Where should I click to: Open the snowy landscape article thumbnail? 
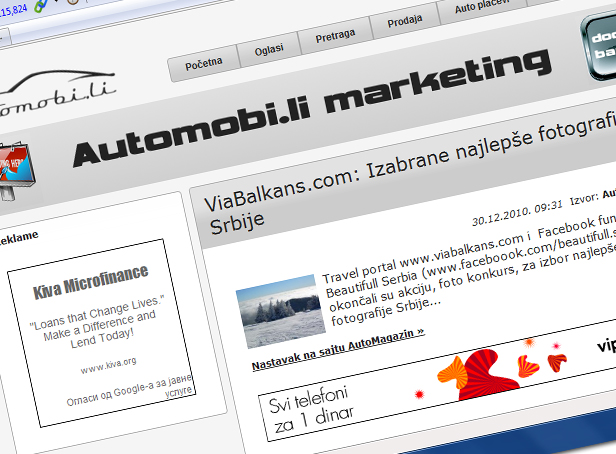pyautogui.click(x=281, y=311)
